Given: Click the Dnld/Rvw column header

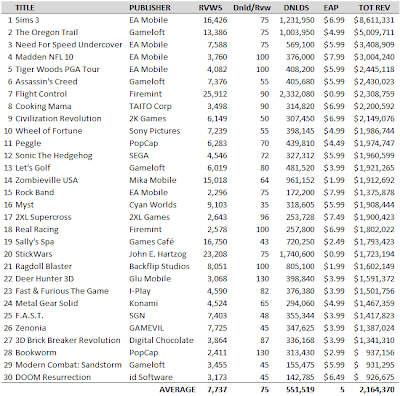Looking at the screenshot, I should click(x=252, y=8).
